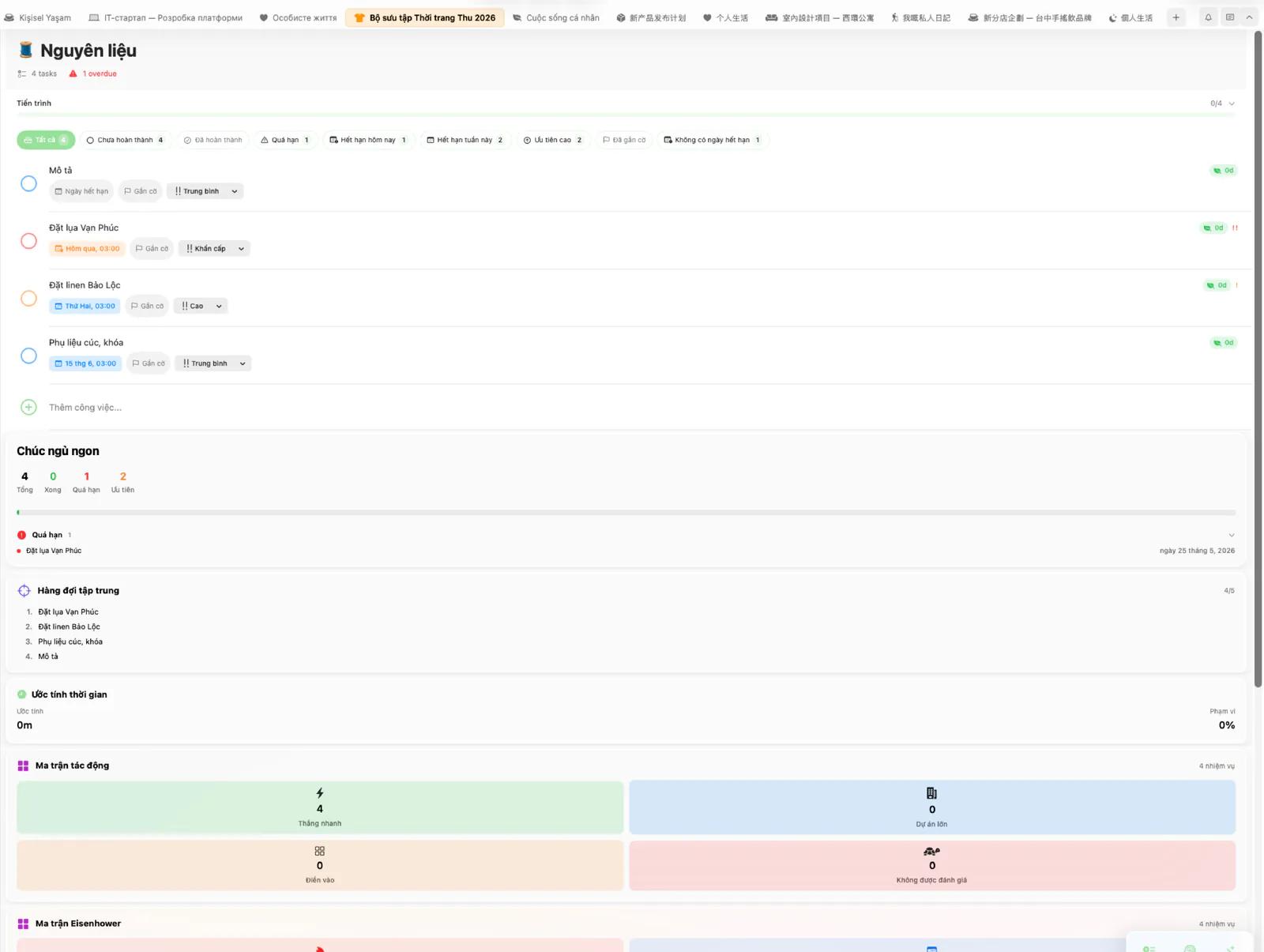Tick the Phụ liệu cúc, khóa checkbox
The height and width of the screenshot is (952, 1264).
tap(28, 356)
